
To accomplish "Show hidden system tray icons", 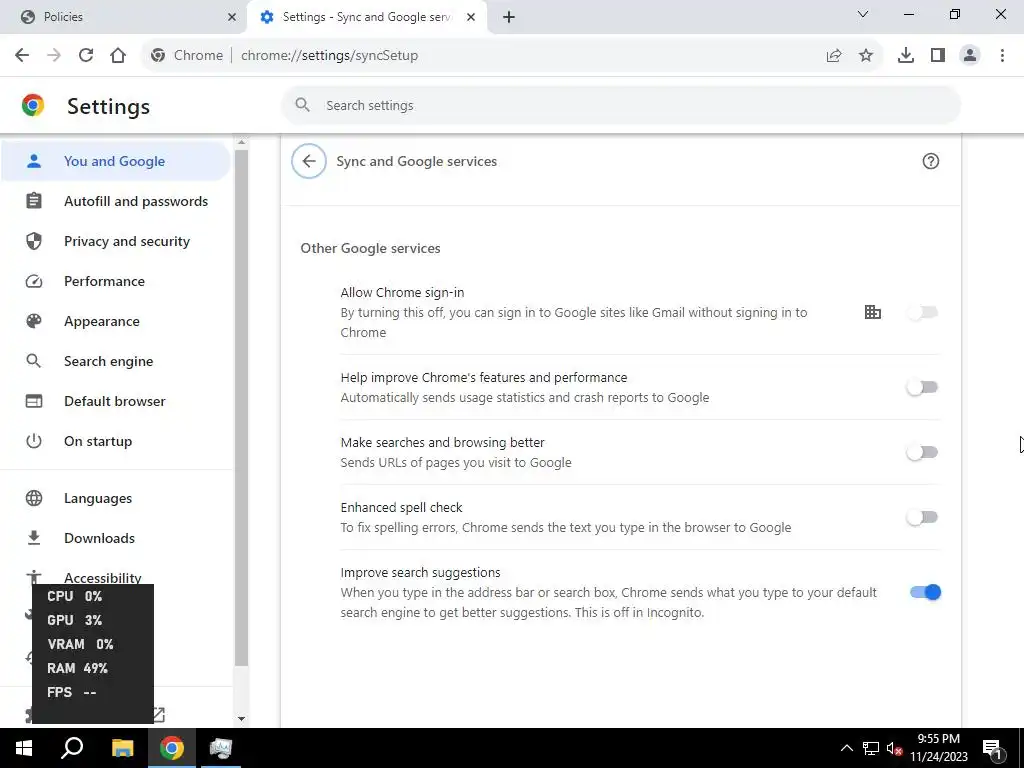I will coord(846,748).
